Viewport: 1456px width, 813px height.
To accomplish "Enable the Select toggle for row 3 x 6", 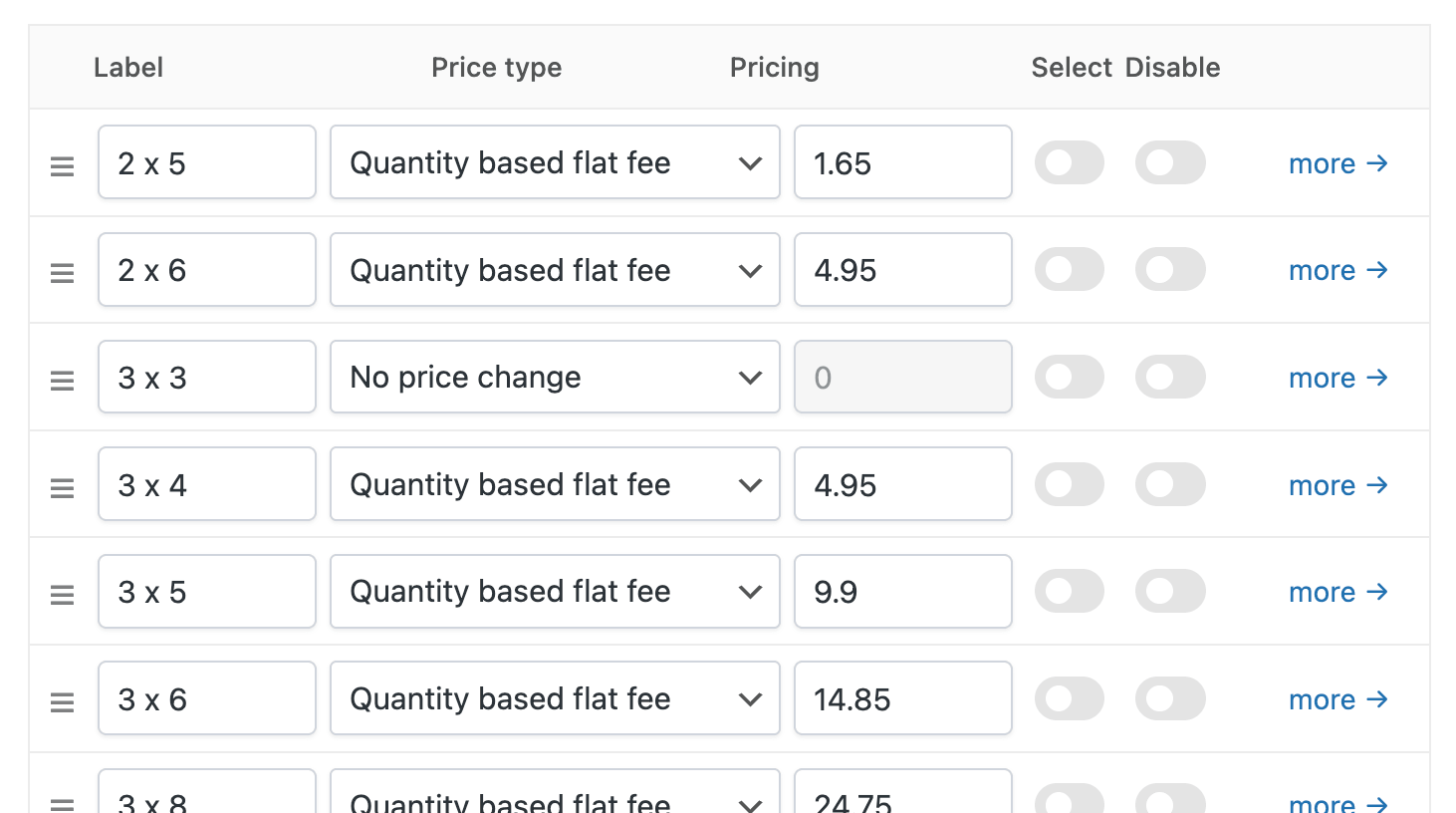I will click(1070, 698).
